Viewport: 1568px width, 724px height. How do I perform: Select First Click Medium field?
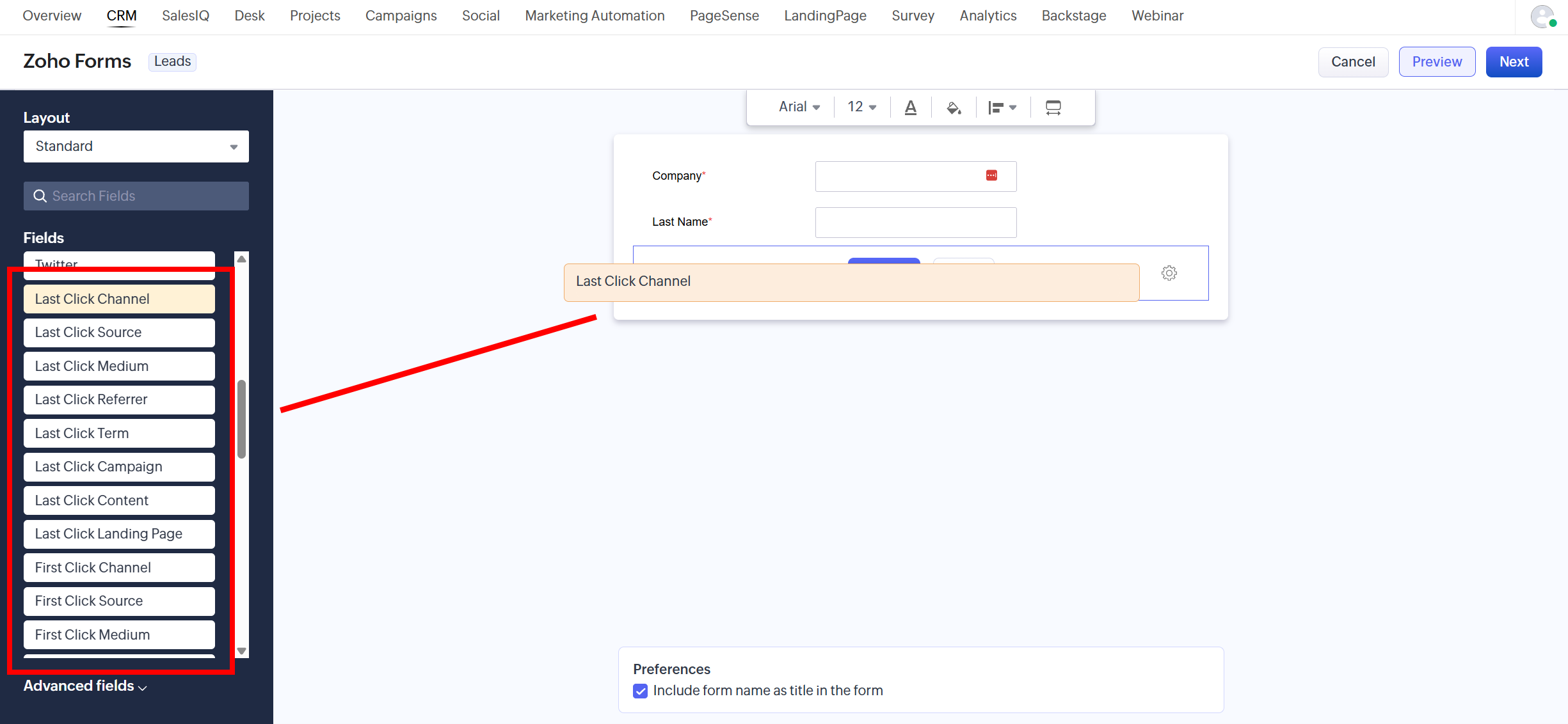tap(119, 634)
